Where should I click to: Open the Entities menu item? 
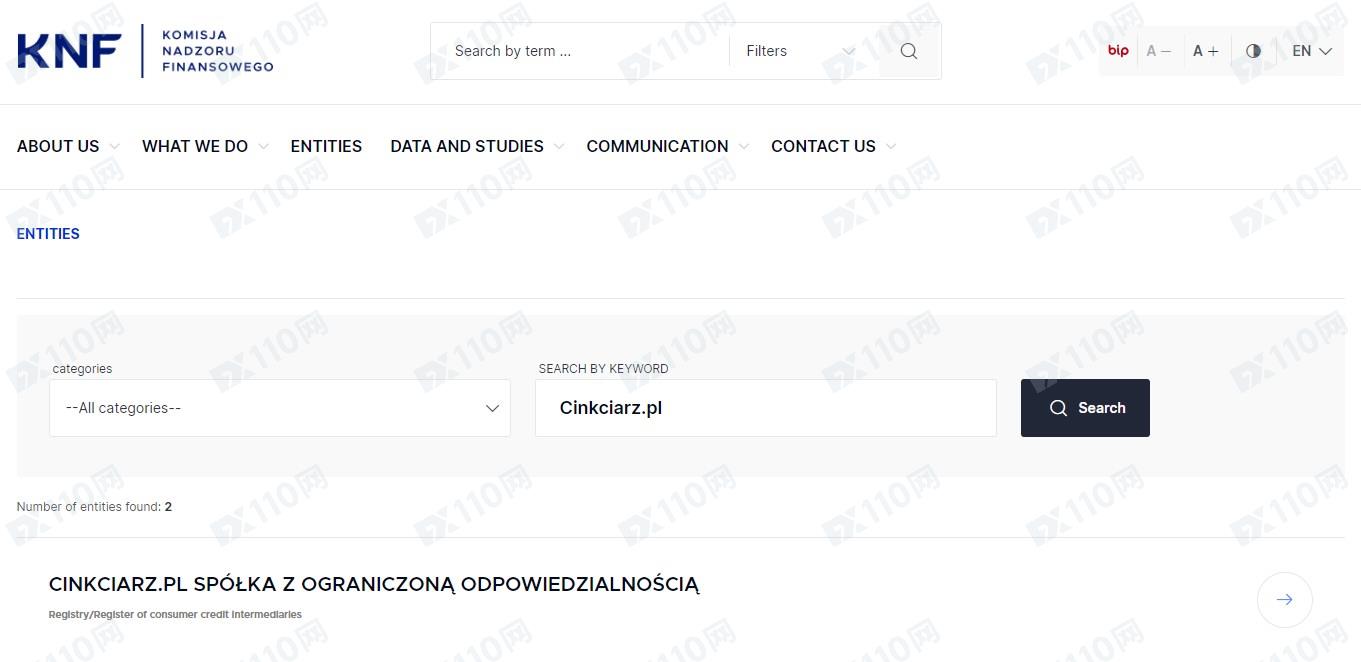tap(326, 146)
